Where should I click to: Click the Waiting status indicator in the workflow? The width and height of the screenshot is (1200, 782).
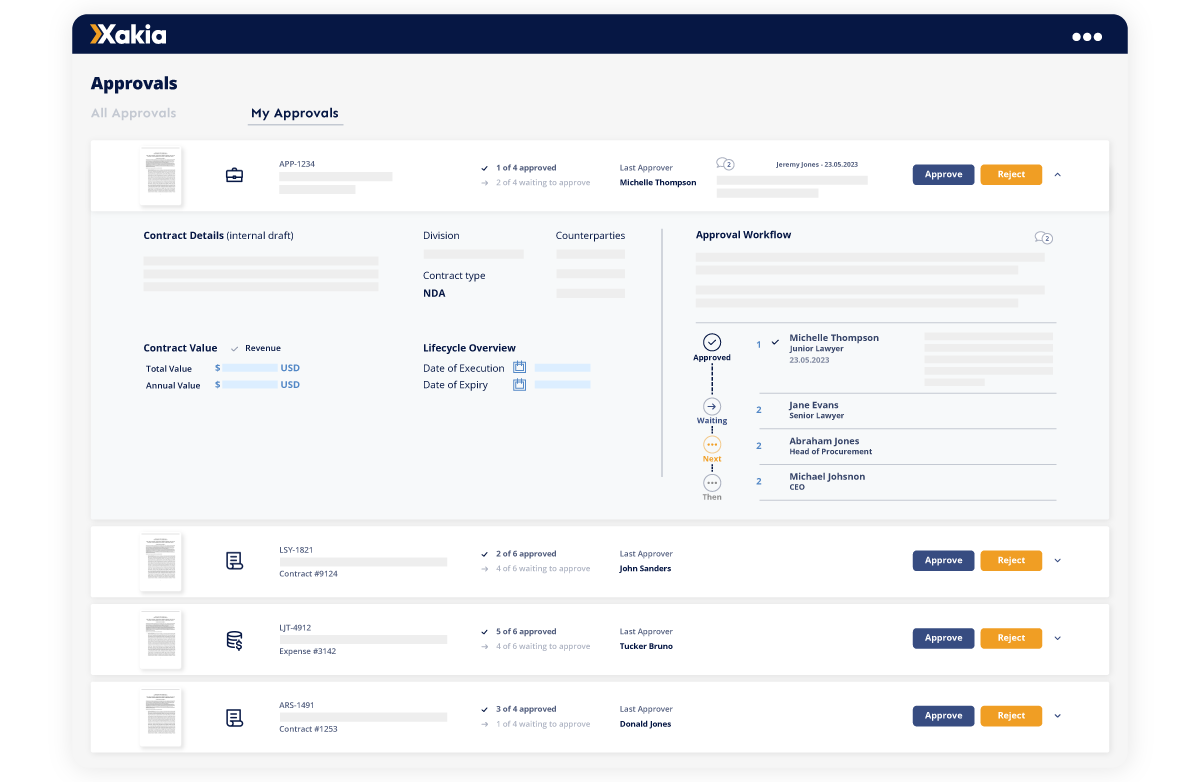[711, 406]
